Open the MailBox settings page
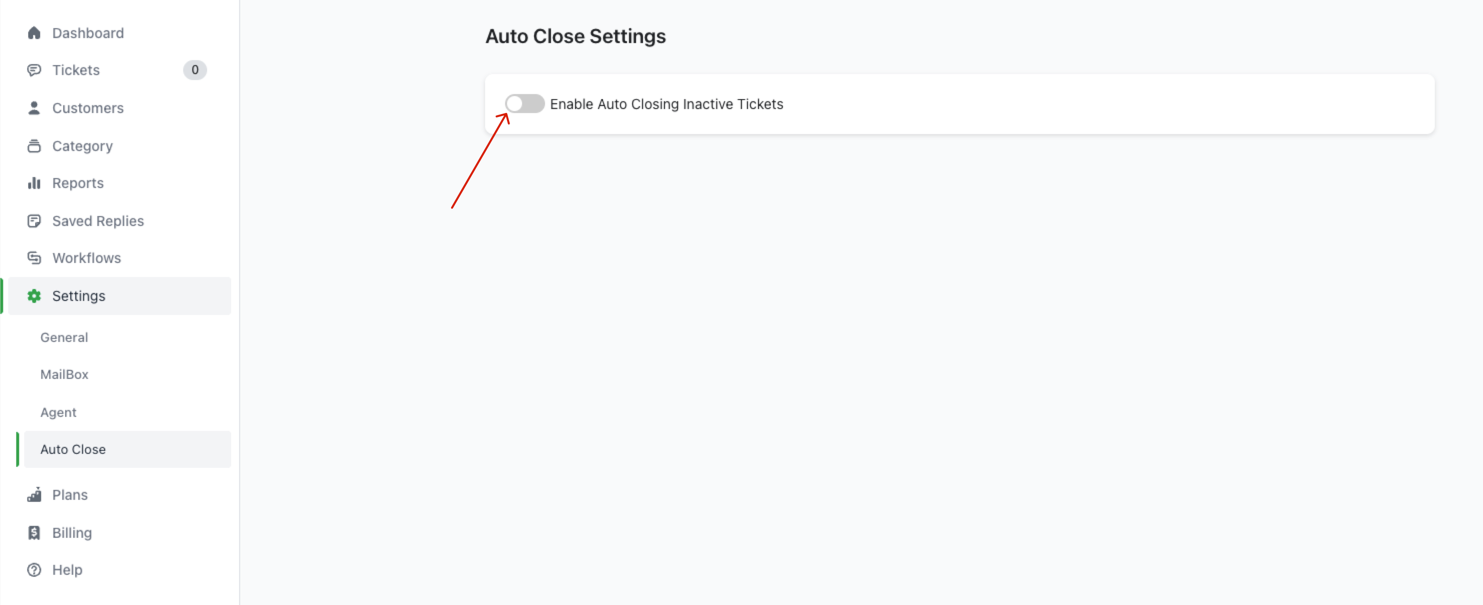Image resolution: width=1483 pixels, height=605 pixels. point(64,375)
